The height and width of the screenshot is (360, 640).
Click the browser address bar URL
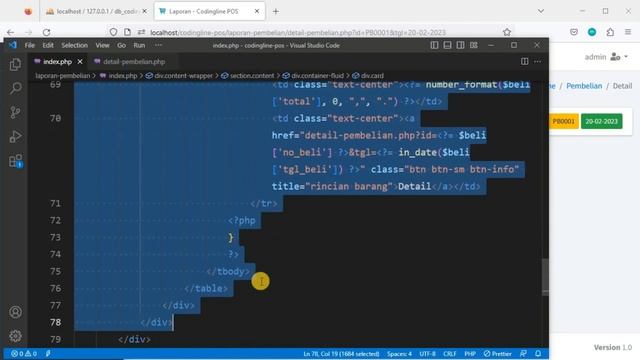pyautogui.click(x=298, y=32)
